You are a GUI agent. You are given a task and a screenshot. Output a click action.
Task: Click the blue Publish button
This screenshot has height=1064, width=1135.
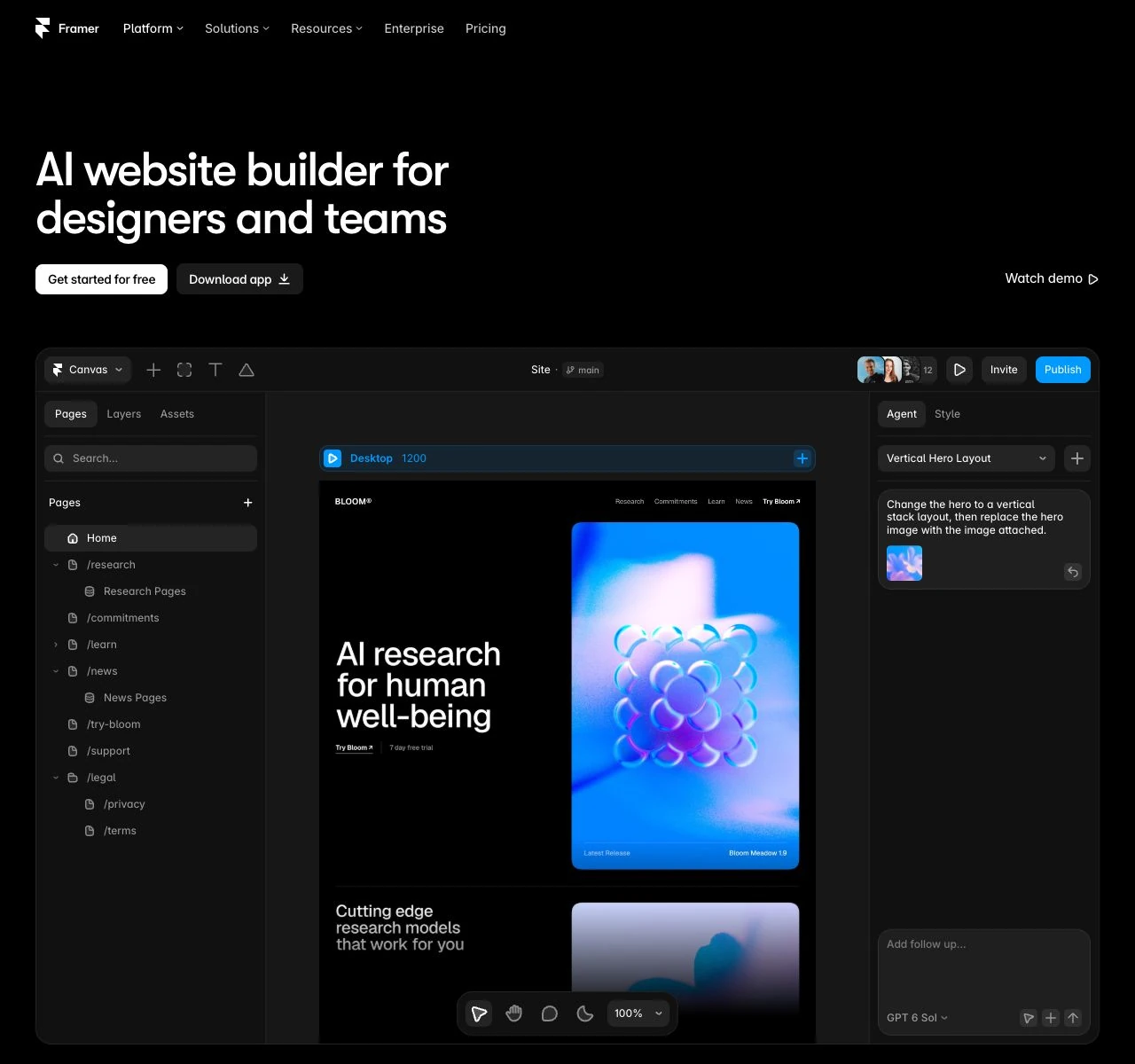coord(1063,370)
